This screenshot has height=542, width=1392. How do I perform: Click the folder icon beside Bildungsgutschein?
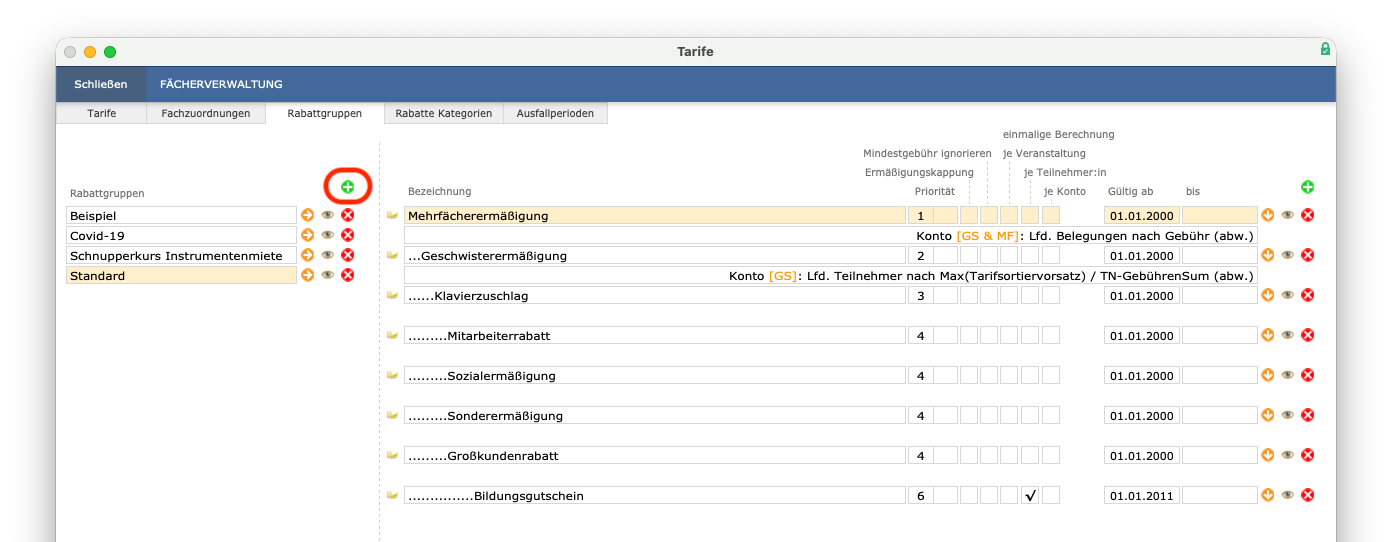[392, 495]
